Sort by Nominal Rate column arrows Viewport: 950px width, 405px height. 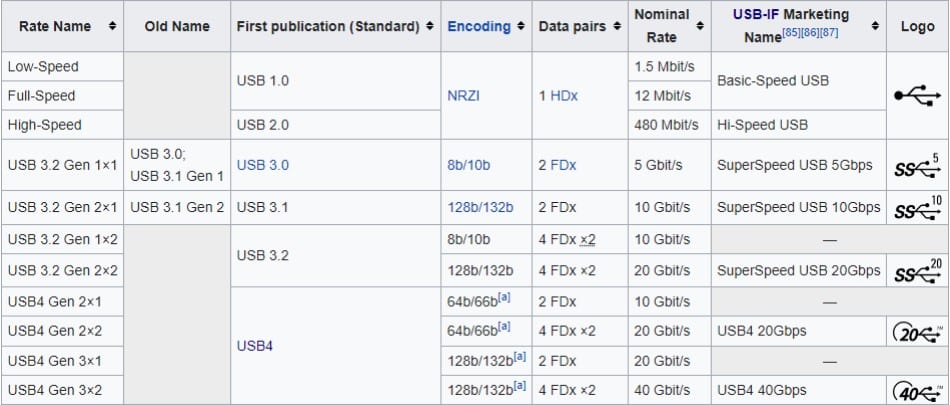tap(700, 26)
